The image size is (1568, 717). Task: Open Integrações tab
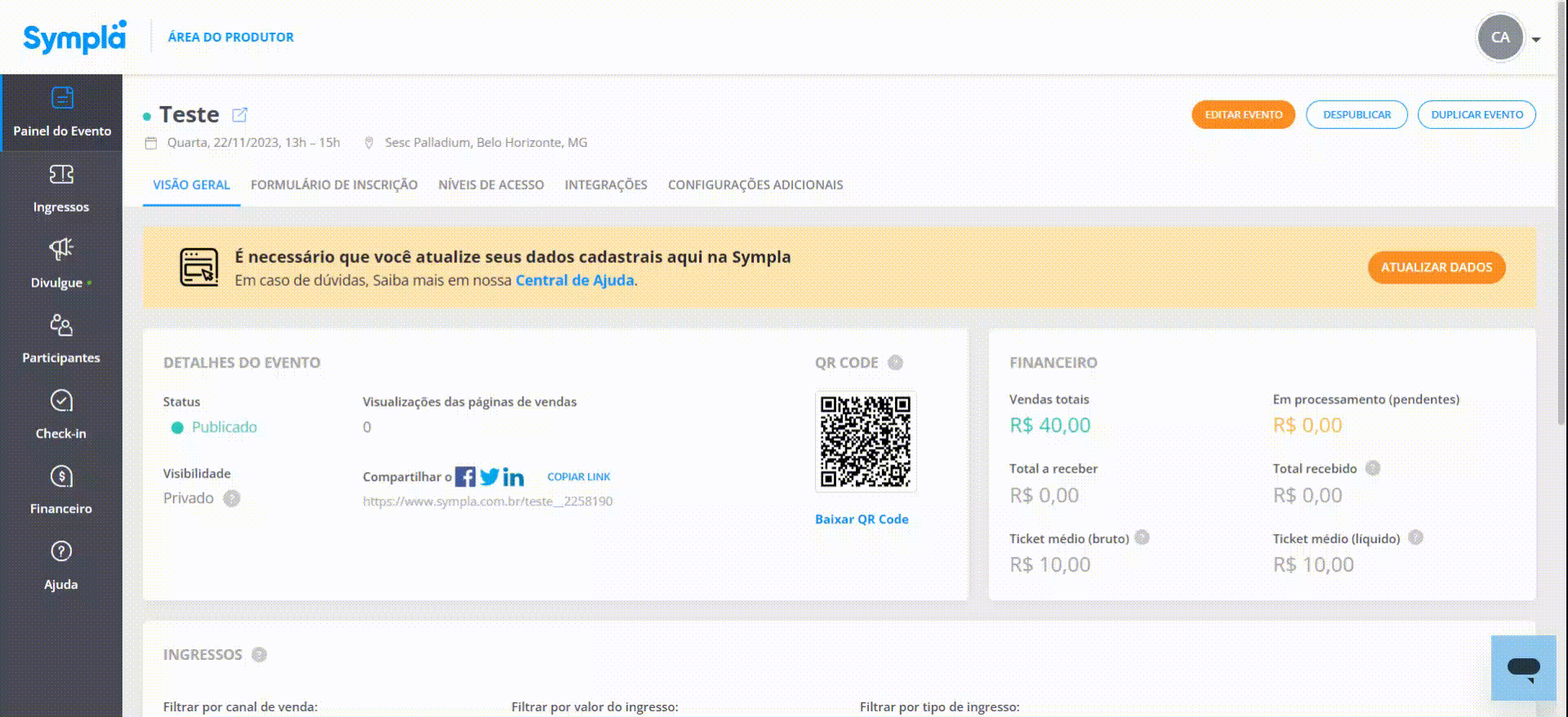coord(606,185)
